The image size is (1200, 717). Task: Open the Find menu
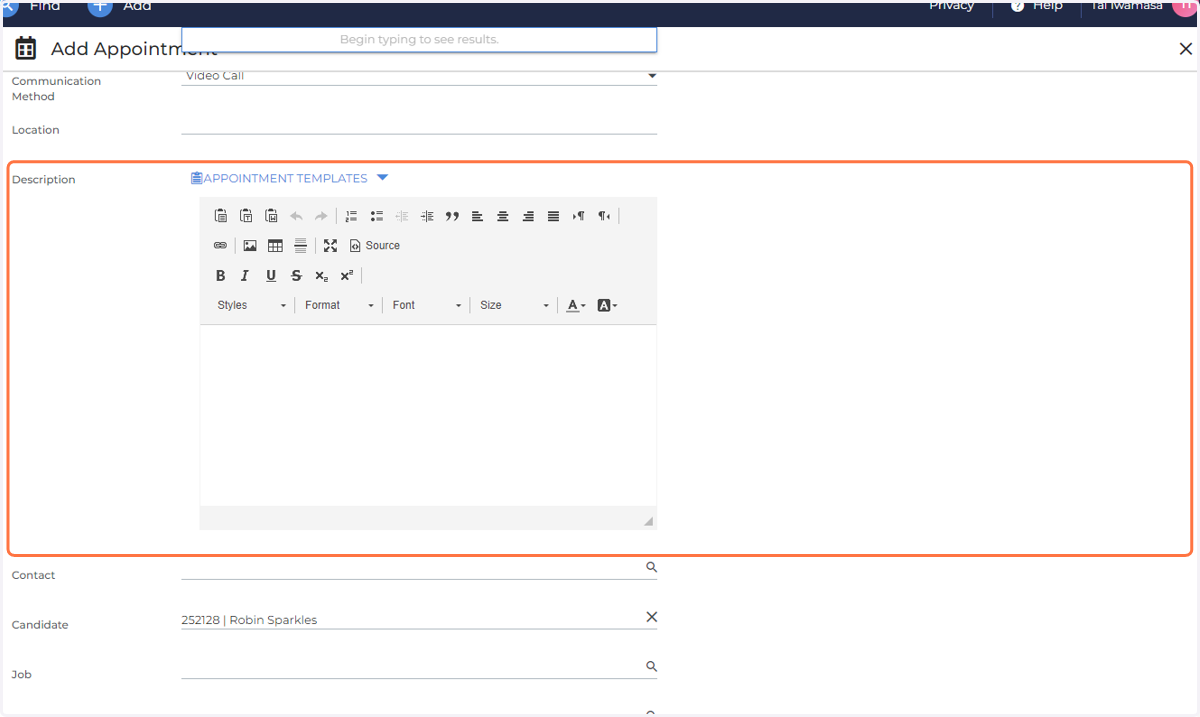(x=30, y=7)
